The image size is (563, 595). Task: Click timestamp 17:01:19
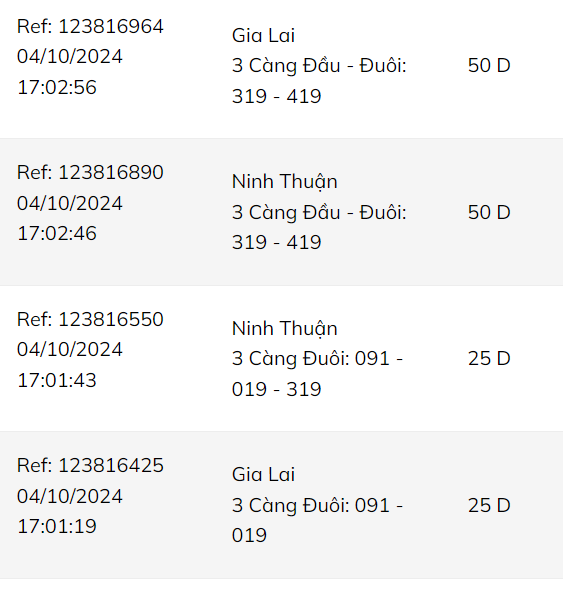pos(57,526)
